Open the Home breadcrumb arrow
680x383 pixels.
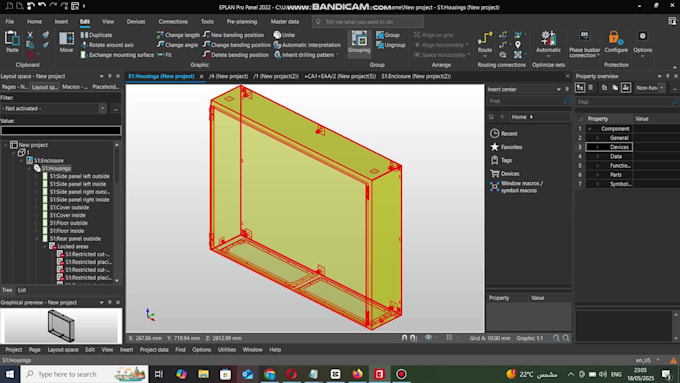531,117
